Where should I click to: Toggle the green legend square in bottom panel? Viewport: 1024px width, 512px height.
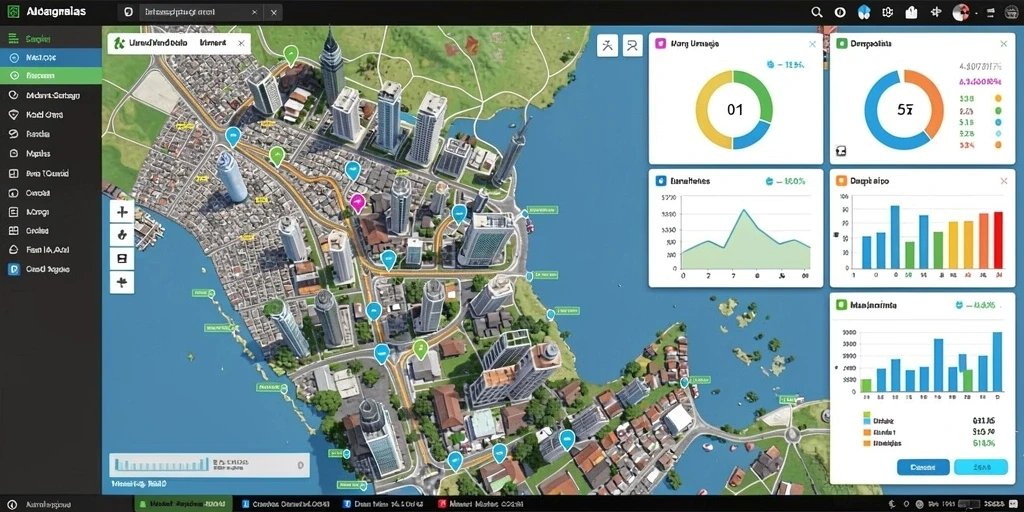pyautogui.click(x=867, y=414)
